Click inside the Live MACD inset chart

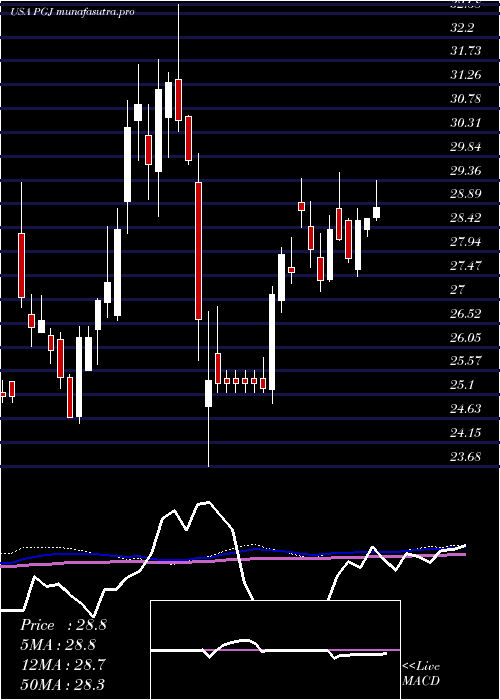(x=275, y=650)
